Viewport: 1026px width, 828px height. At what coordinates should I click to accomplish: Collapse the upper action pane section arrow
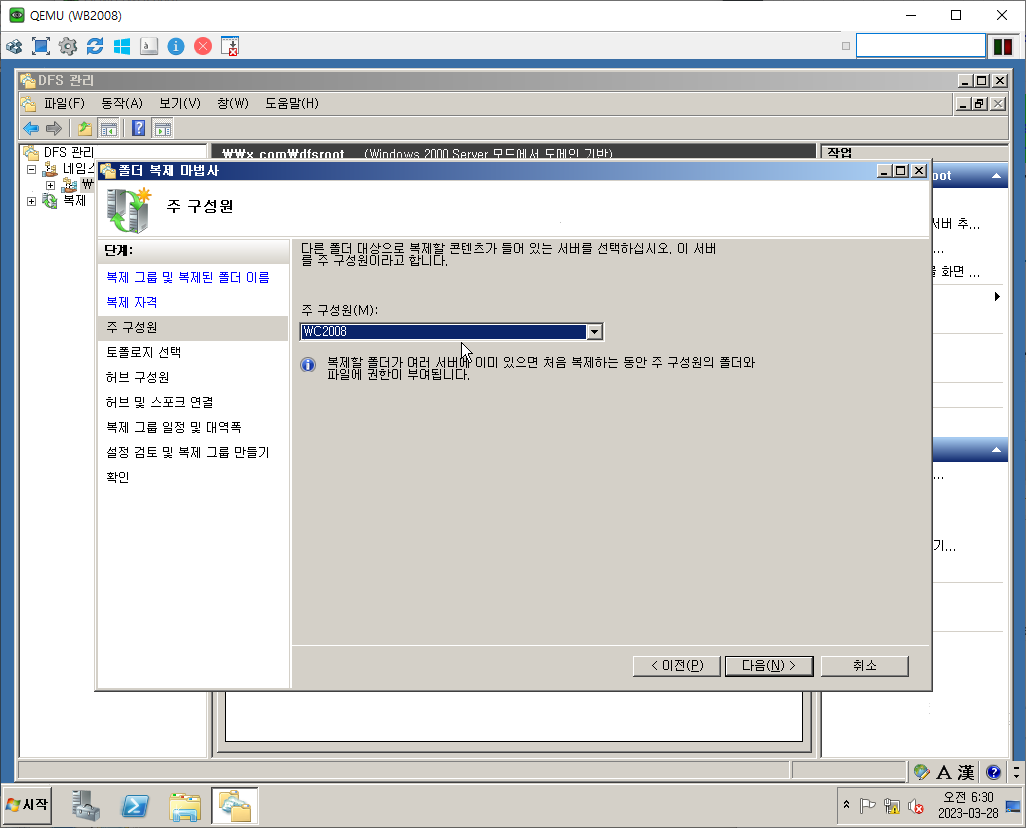tap(996, 175)
